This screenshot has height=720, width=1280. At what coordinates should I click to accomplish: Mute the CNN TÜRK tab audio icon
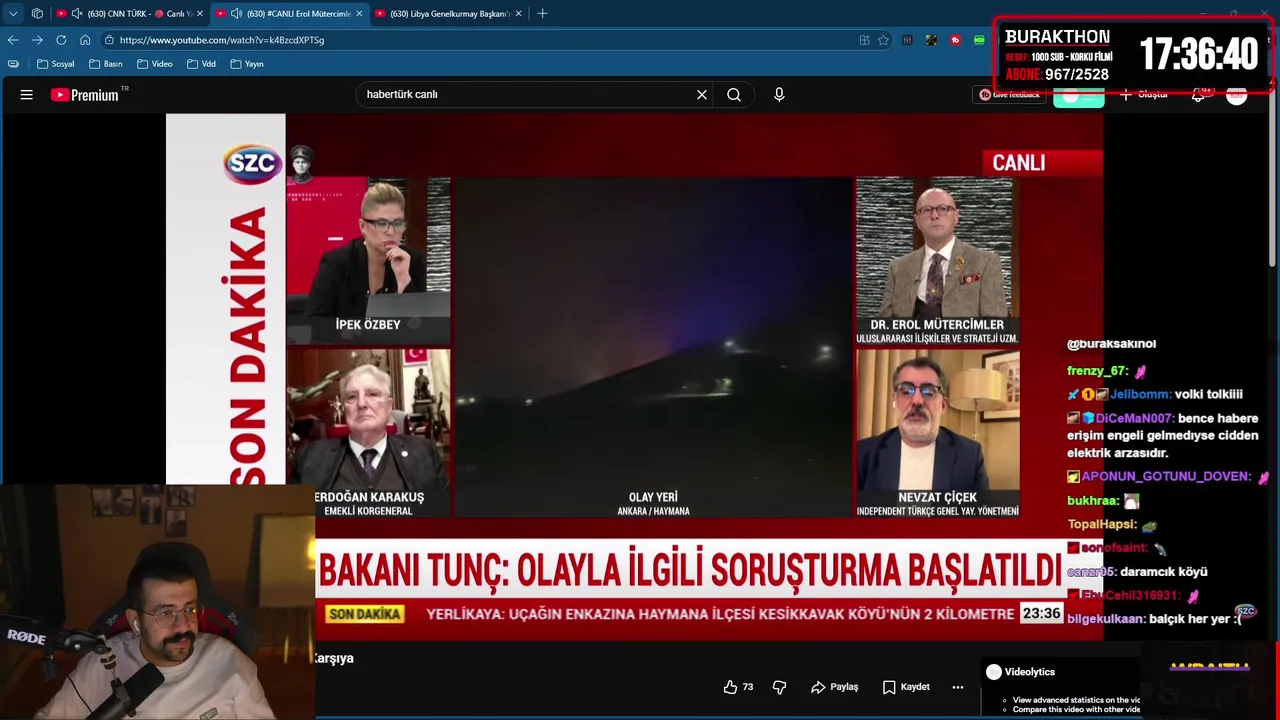(77, 13)
